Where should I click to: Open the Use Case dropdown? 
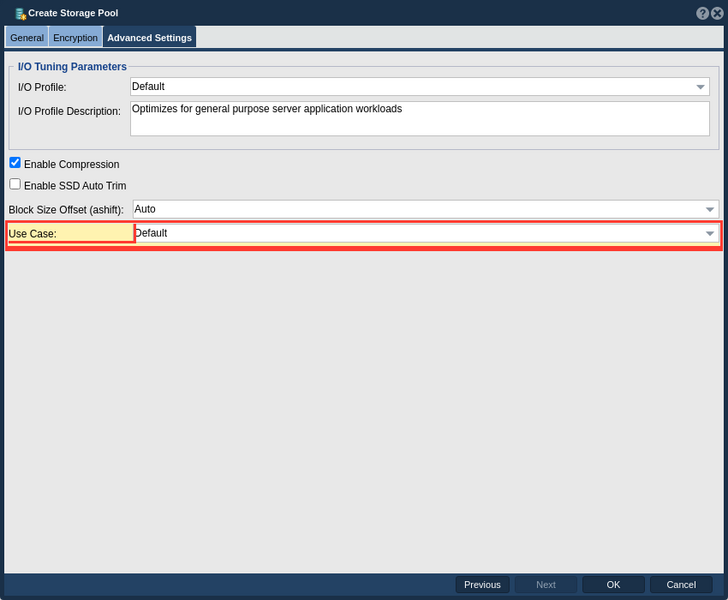(426, 233)
